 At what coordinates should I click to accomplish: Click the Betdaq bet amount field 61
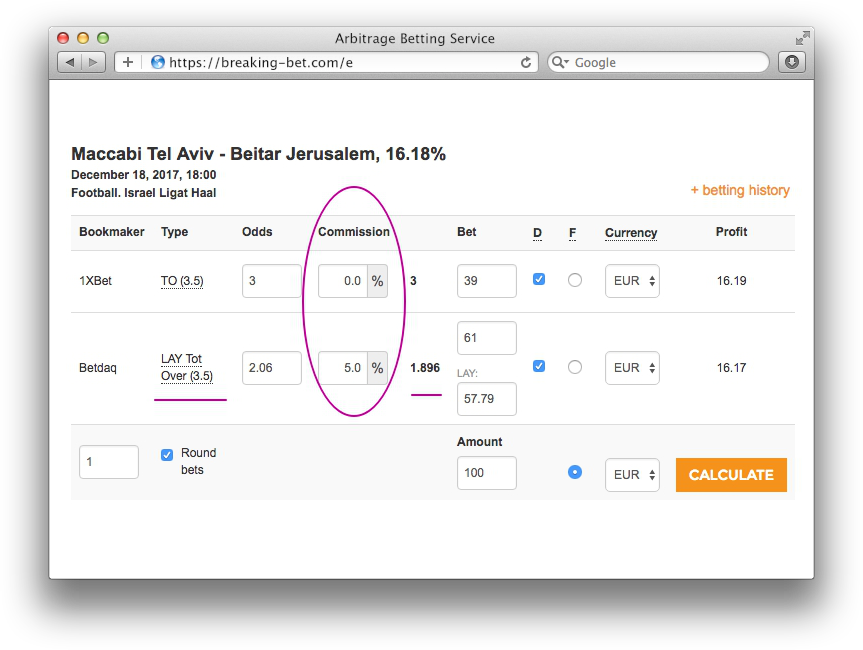(x=487, y=338)
